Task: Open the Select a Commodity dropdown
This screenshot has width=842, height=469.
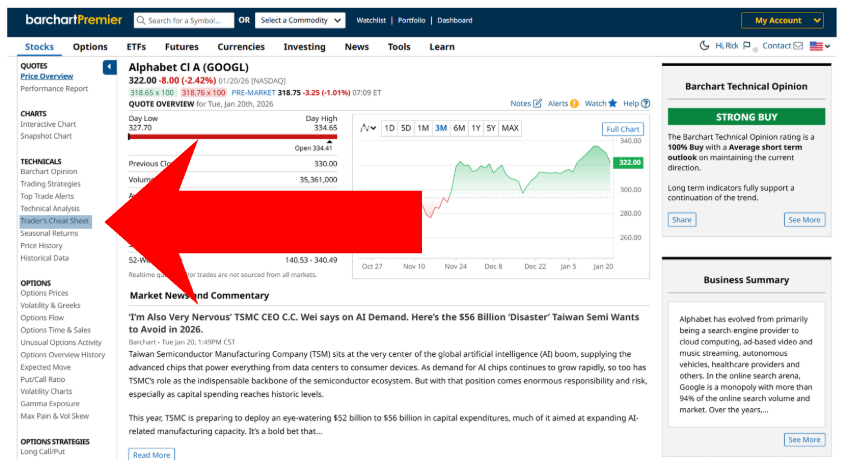Action: tap(300, 20)
